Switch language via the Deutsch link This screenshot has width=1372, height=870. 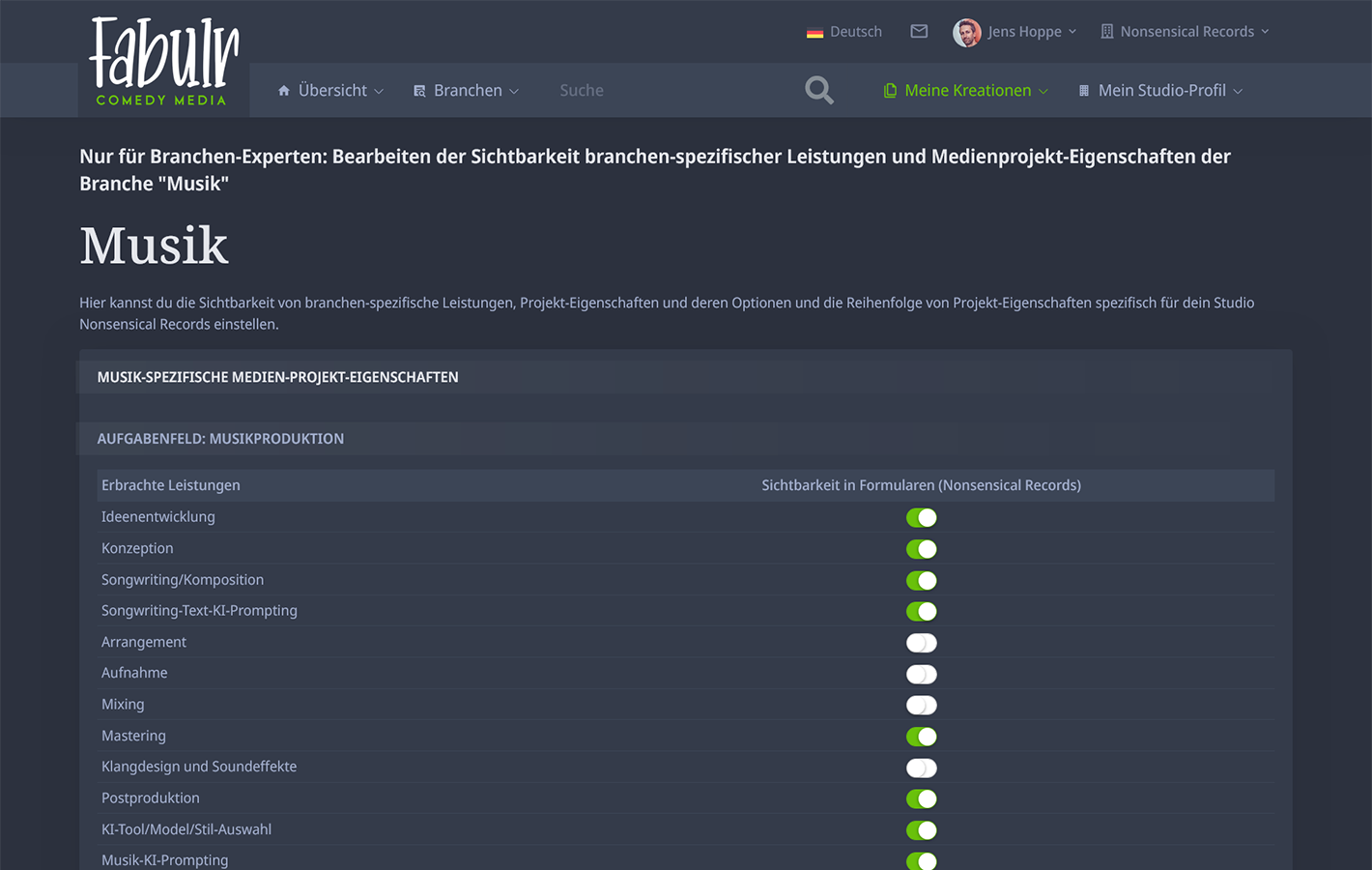pyautogui.click(x=855, y=31)
